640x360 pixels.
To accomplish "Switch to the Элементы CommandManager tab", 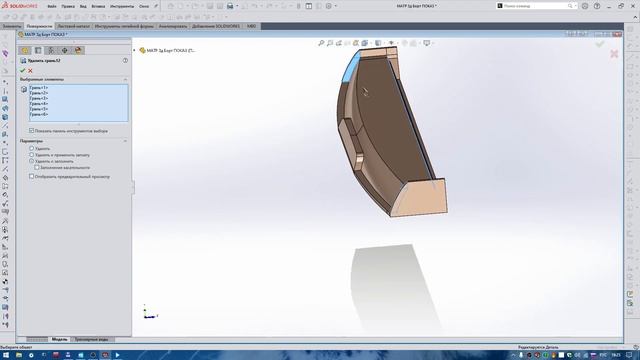I will (x=11, y=26).
